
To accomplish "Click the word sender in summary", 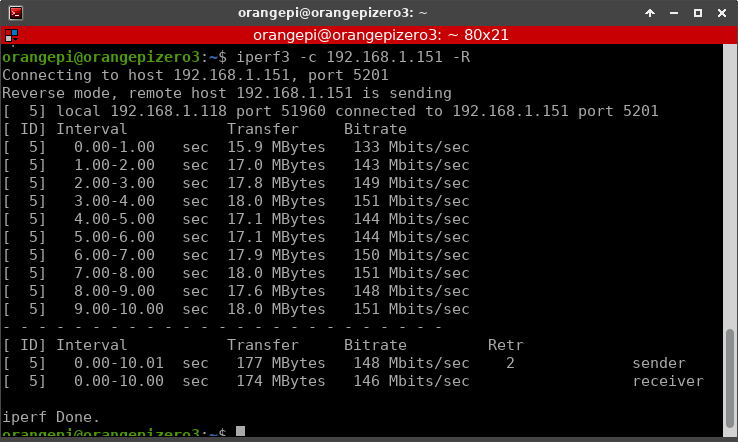I will pyautogui.click(x=659, y=363).
